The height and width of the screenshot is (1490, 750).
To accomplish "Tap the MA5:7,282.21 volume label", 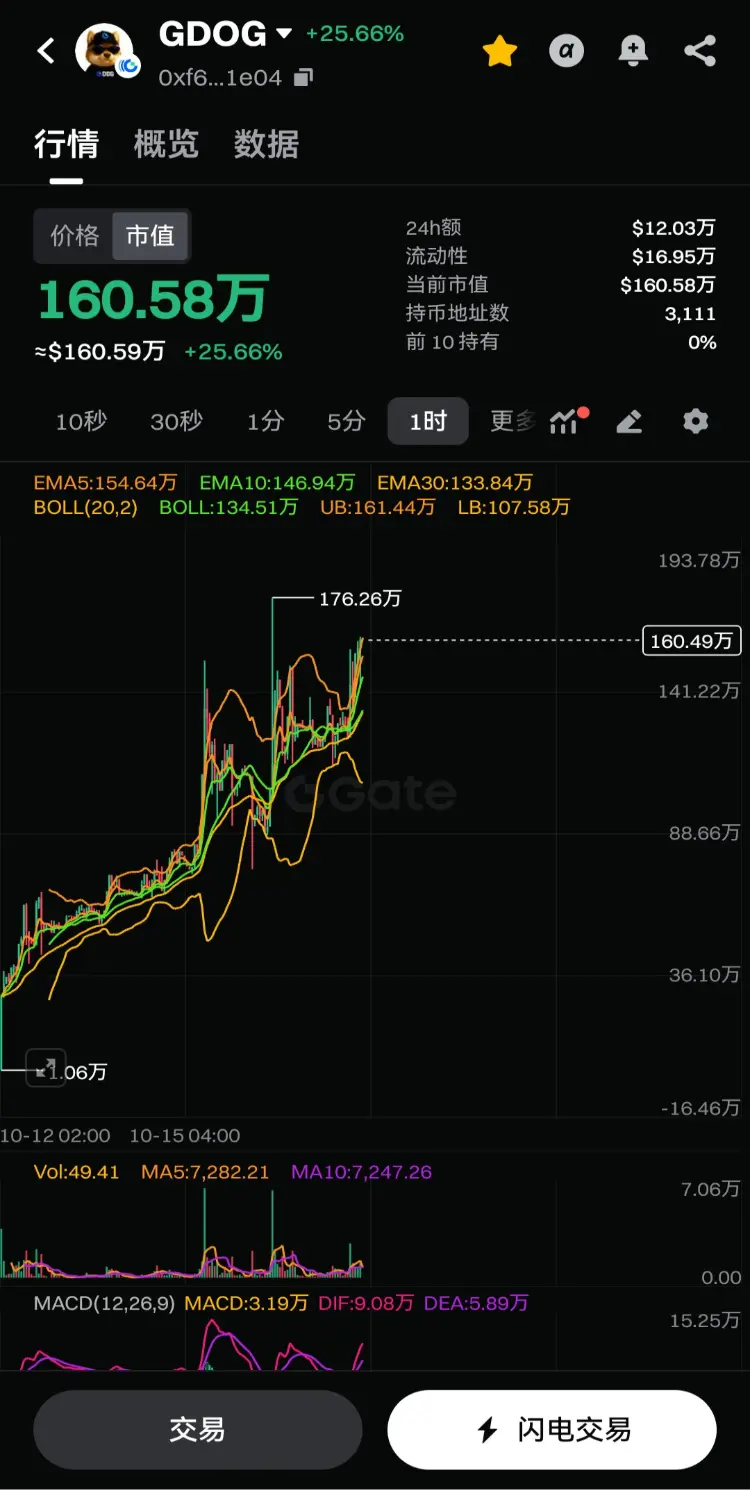I will point(206,1172).
